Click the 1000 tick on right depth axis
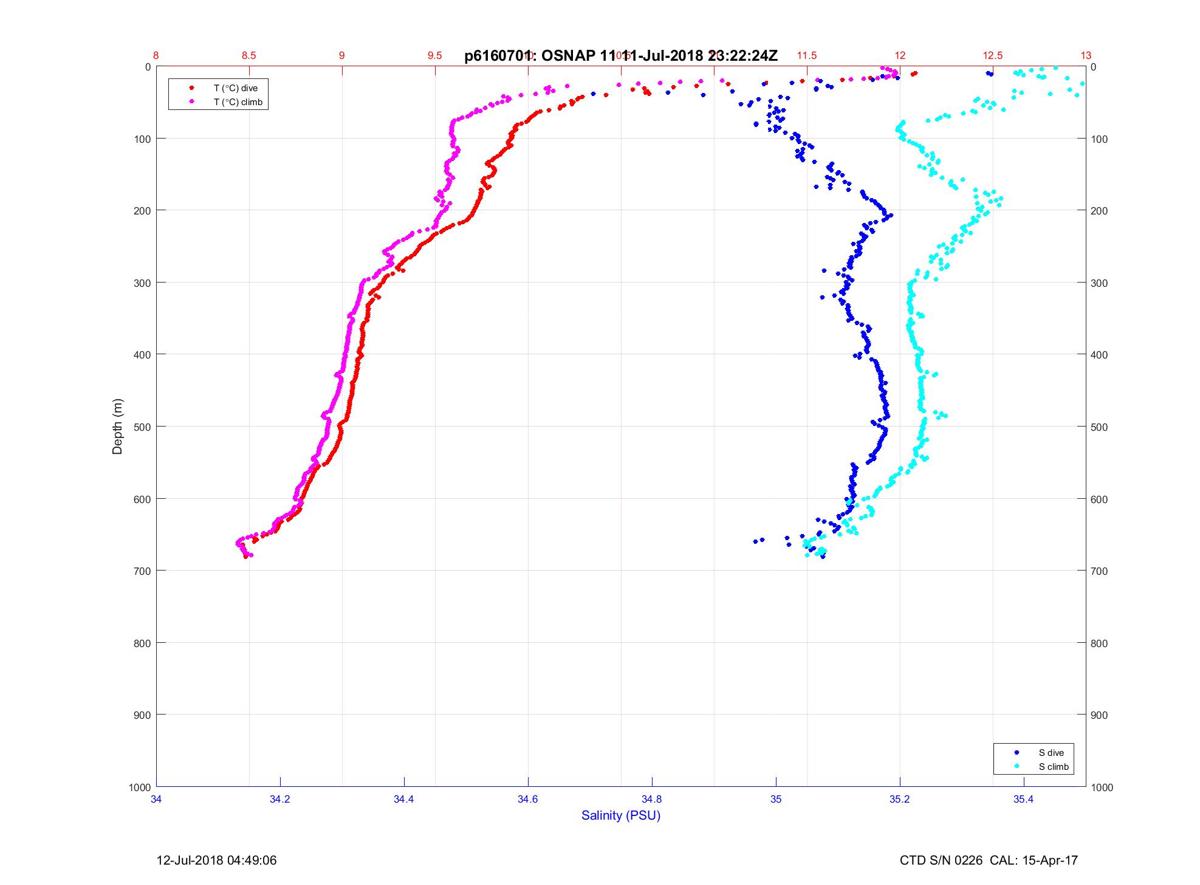The height and width of the screenshot is (885, 1200). pyautogui.click(x=1103, y=787)
